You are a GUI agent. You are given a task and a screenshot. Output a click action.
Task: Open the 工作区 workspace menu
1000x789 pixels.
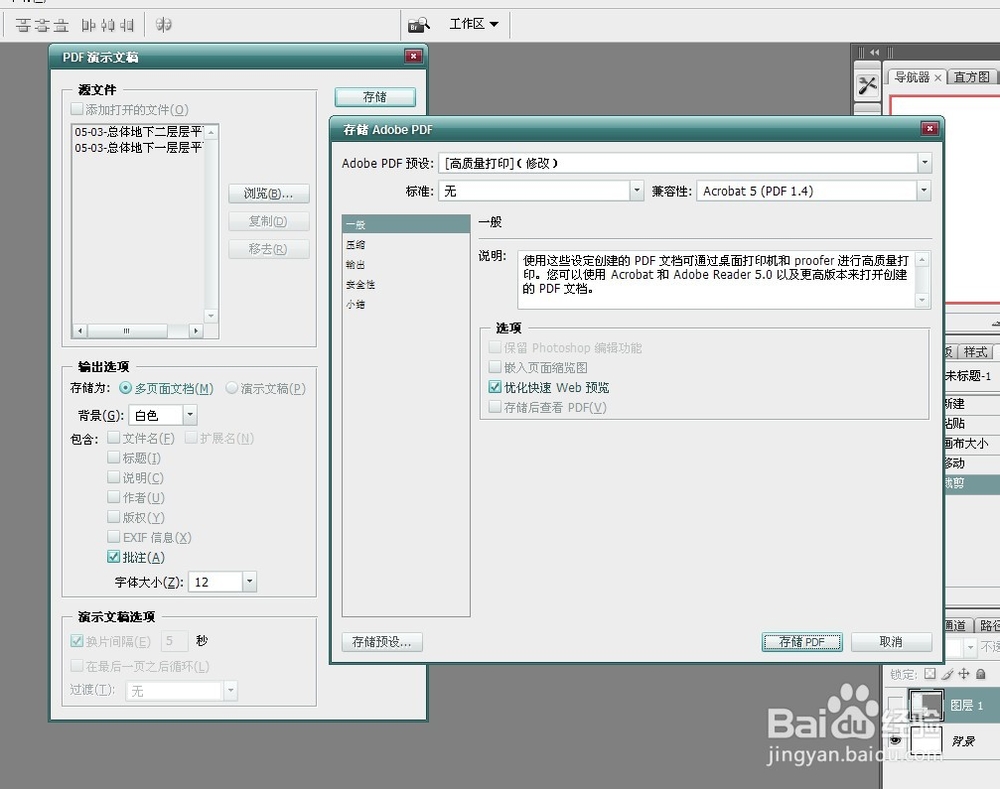click(x=474, y=24)
